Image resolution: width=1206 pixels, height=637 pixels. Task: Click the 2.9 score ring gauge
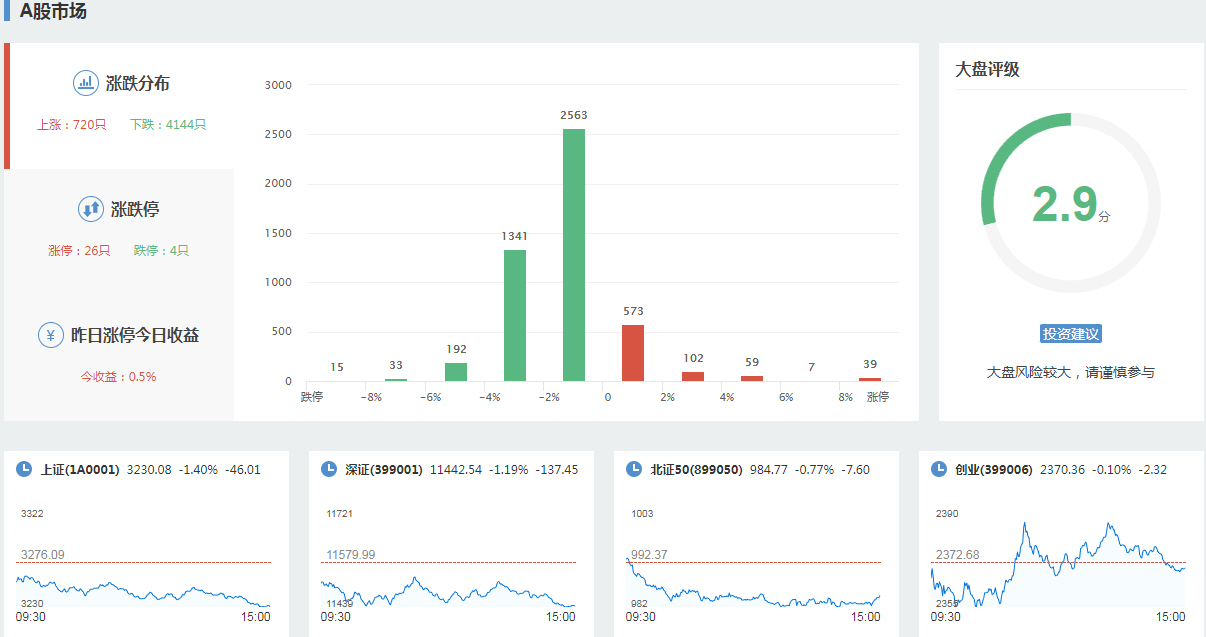coord(1071,203)
